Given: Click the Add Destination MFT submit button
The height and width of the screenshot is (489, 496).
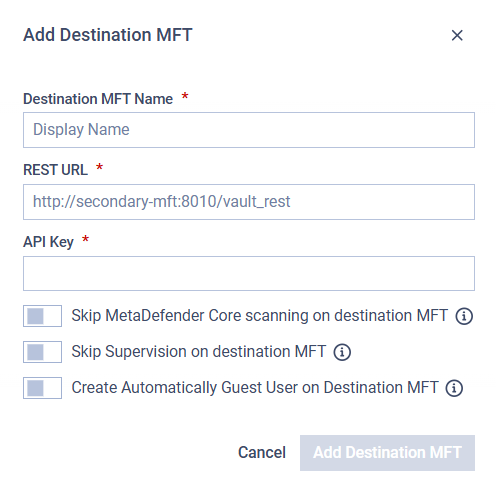Looking at the screenshot, I should pyautogui.click(x=387, y=453).
